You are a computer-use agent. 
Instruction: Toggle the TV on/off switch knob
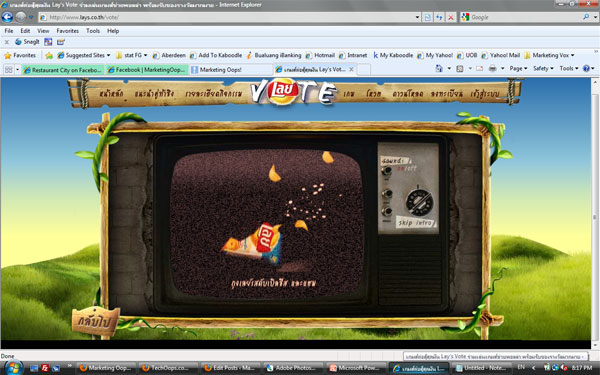(x=386, y=171)
